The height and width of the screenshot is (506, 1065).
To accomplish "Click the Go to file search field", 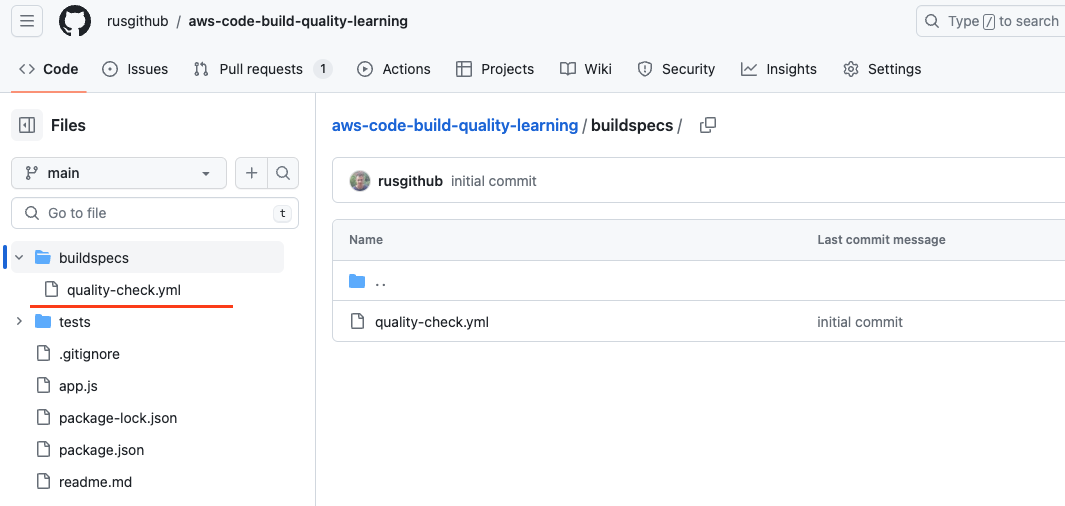I will point(155,213).
